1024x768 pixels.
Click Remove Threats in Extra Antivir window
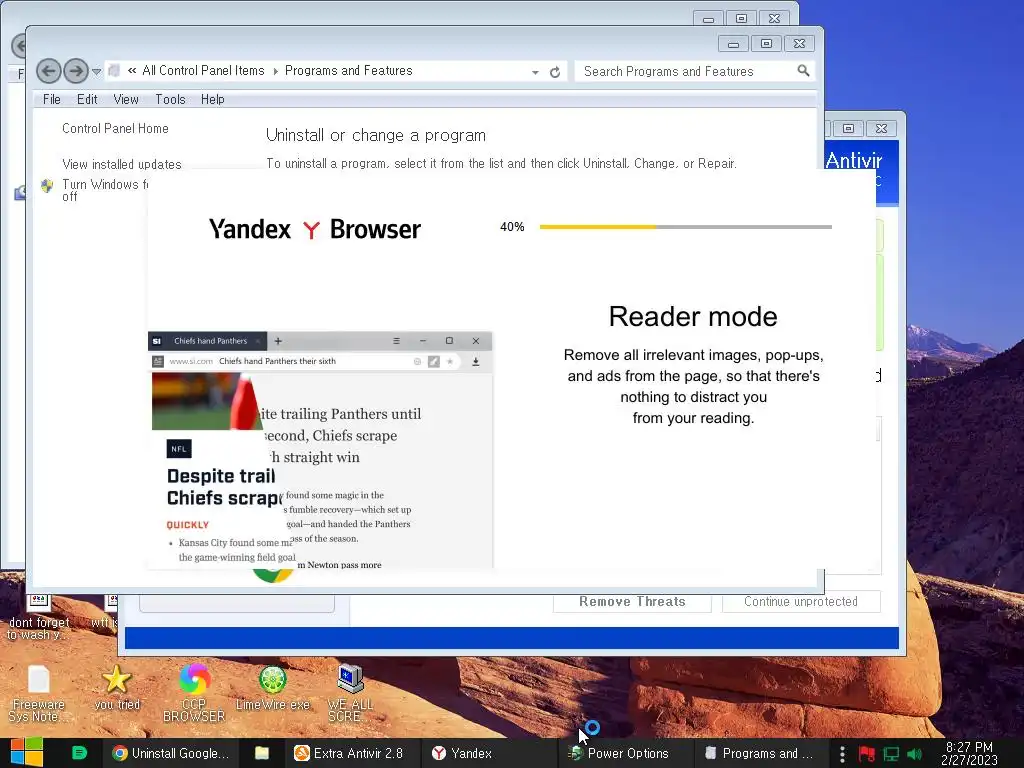tap(632, 601)
